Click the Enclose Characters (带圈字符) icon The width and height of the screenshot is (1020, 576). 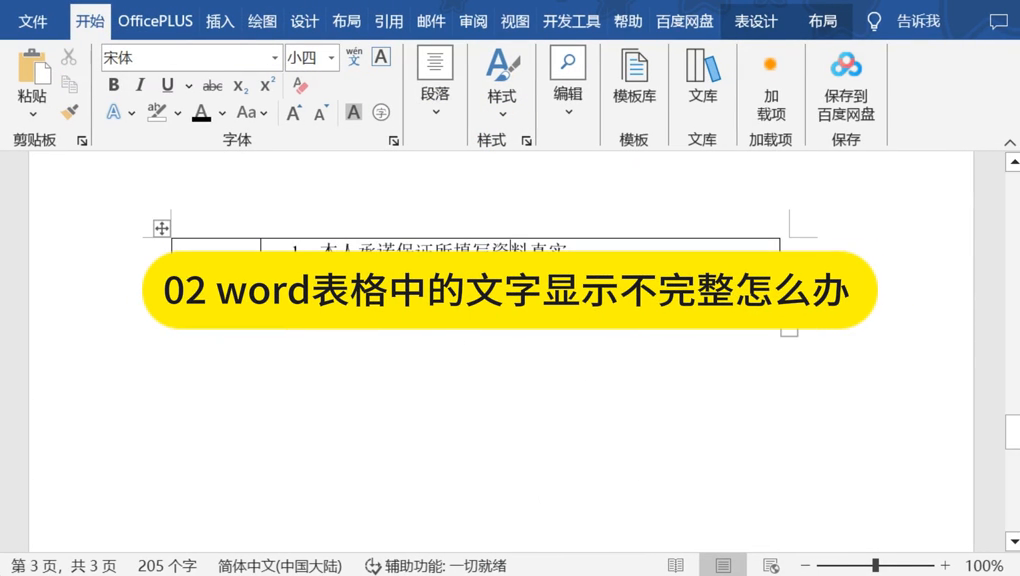coord(380,112)
